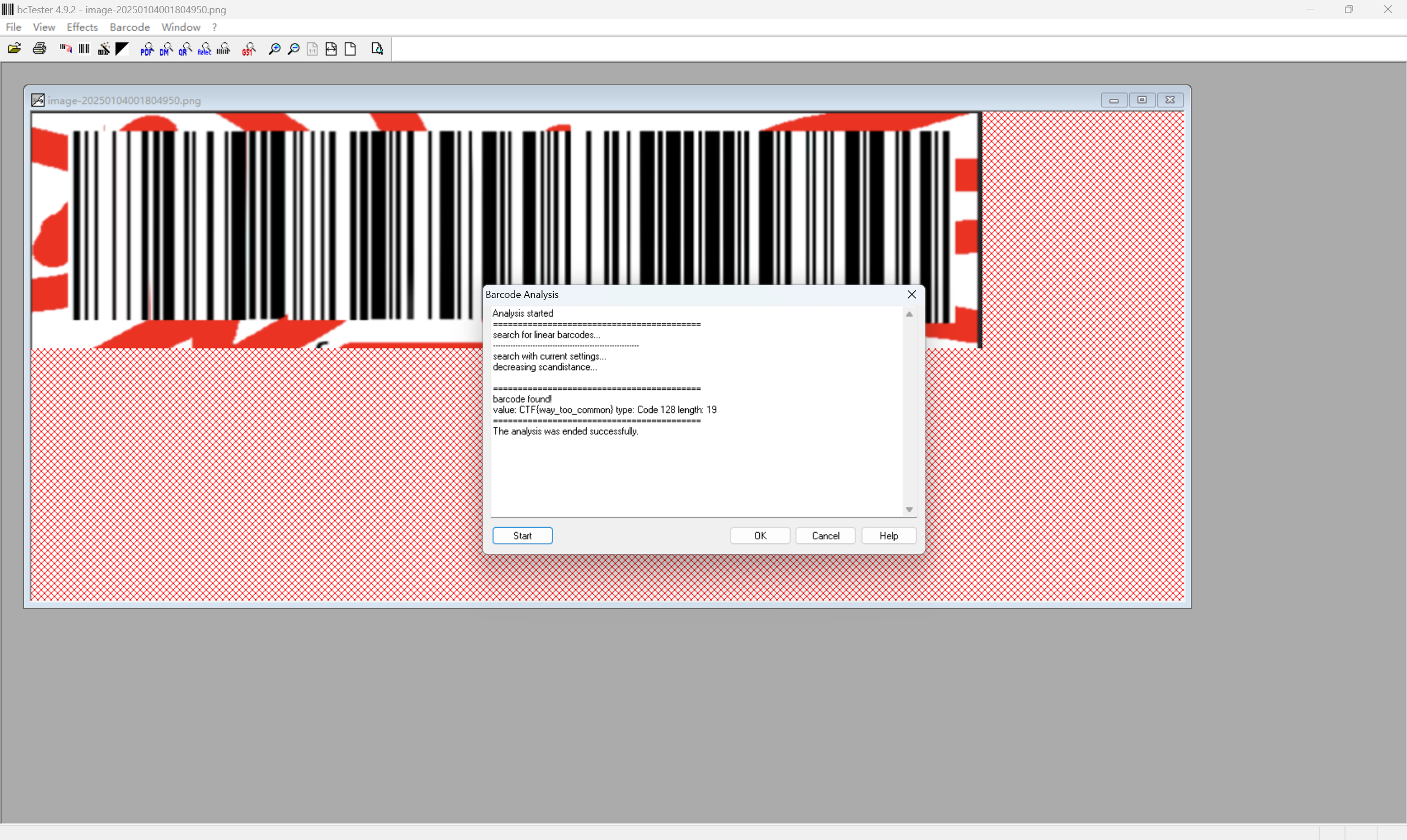The height and width of the screenshot is (840, 1407).
Task: Click 'The analysis was ended successfully.' line
Action: point(565,432)
